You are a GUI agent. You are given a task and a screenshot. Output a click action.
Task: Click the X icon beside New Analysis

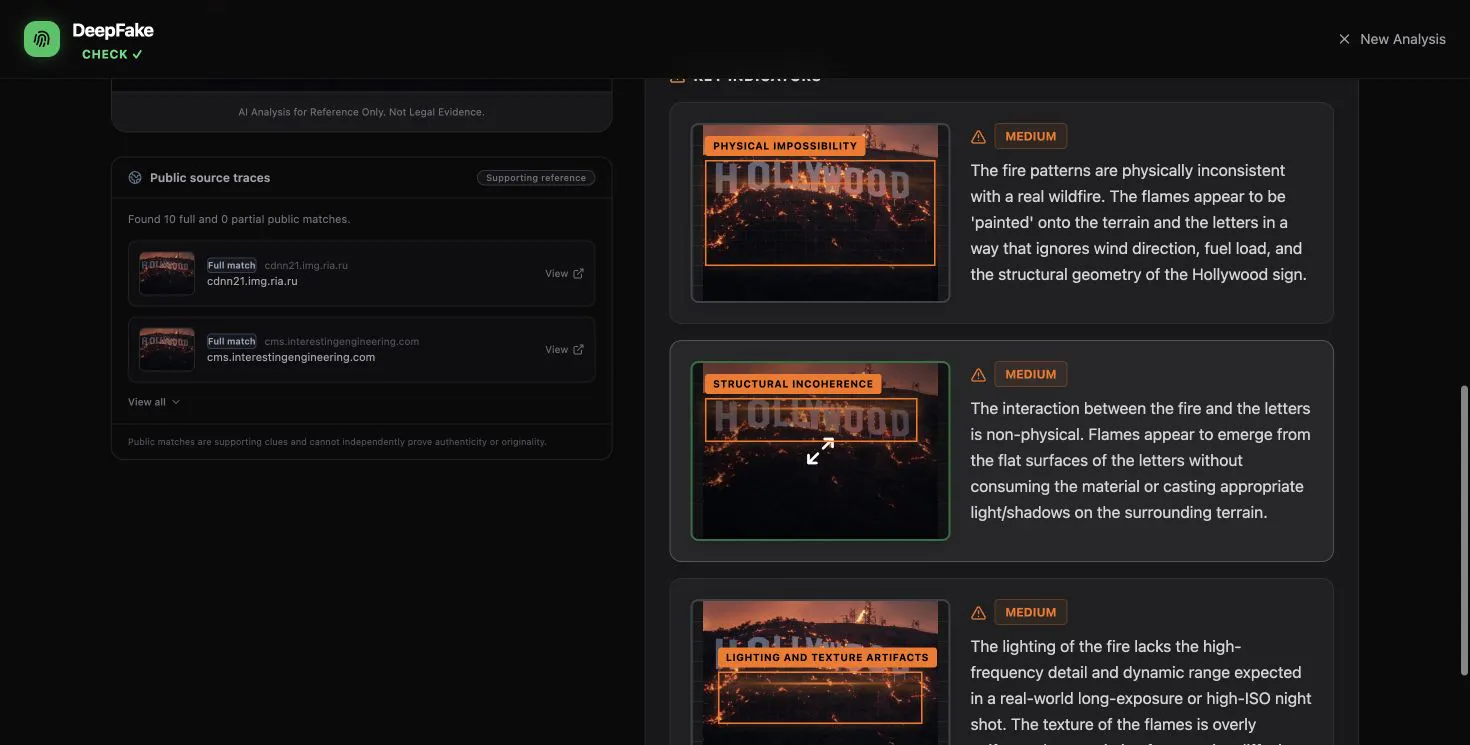click(1344, 39)
